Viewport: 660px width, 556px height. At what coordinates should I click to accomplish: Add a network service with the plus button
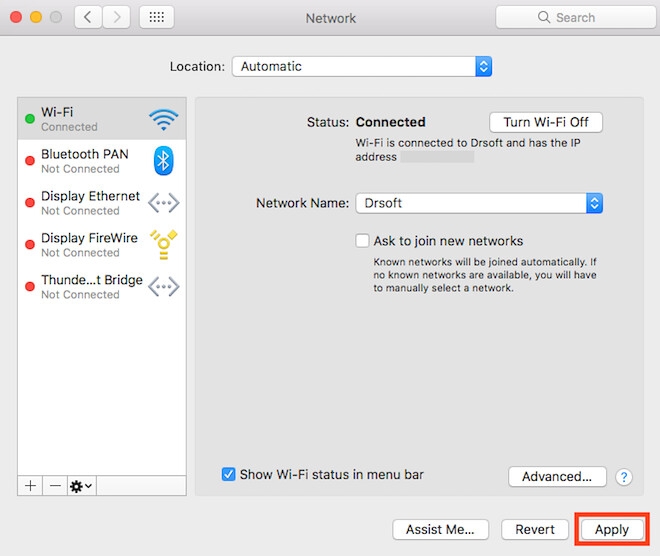tap(30, 486)
